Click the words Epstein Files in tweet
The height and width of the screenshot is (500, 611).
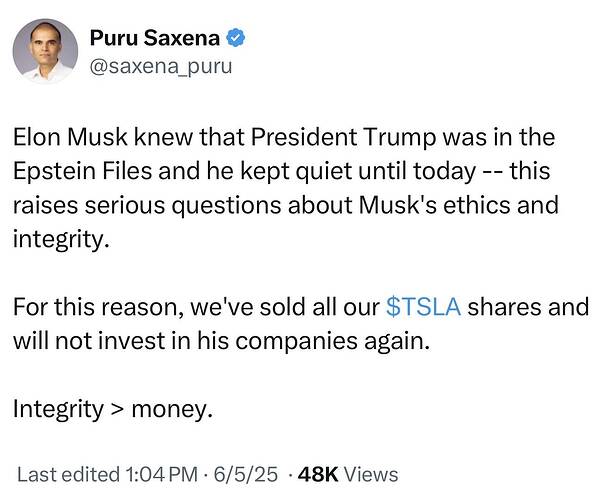(77, 170)
